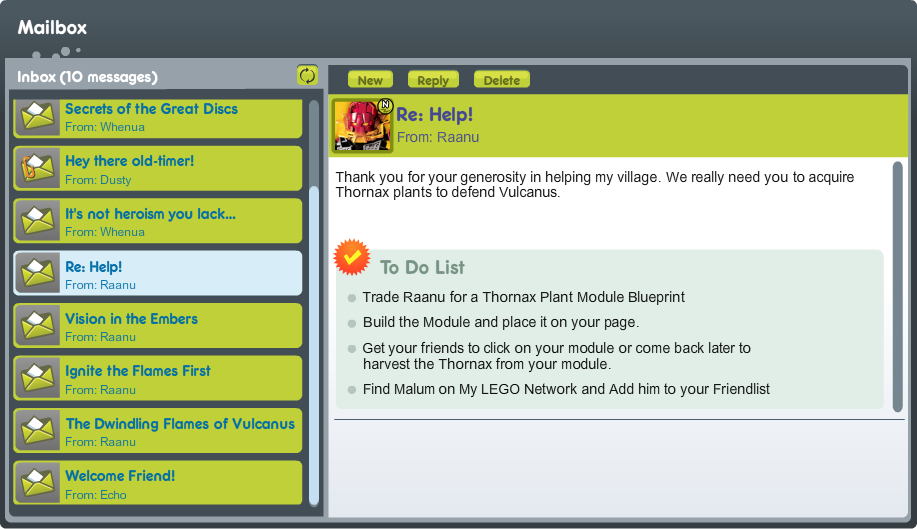Click envelope icon beside It's not heroism you lack

pyautogui.click(x=37, y=221)
